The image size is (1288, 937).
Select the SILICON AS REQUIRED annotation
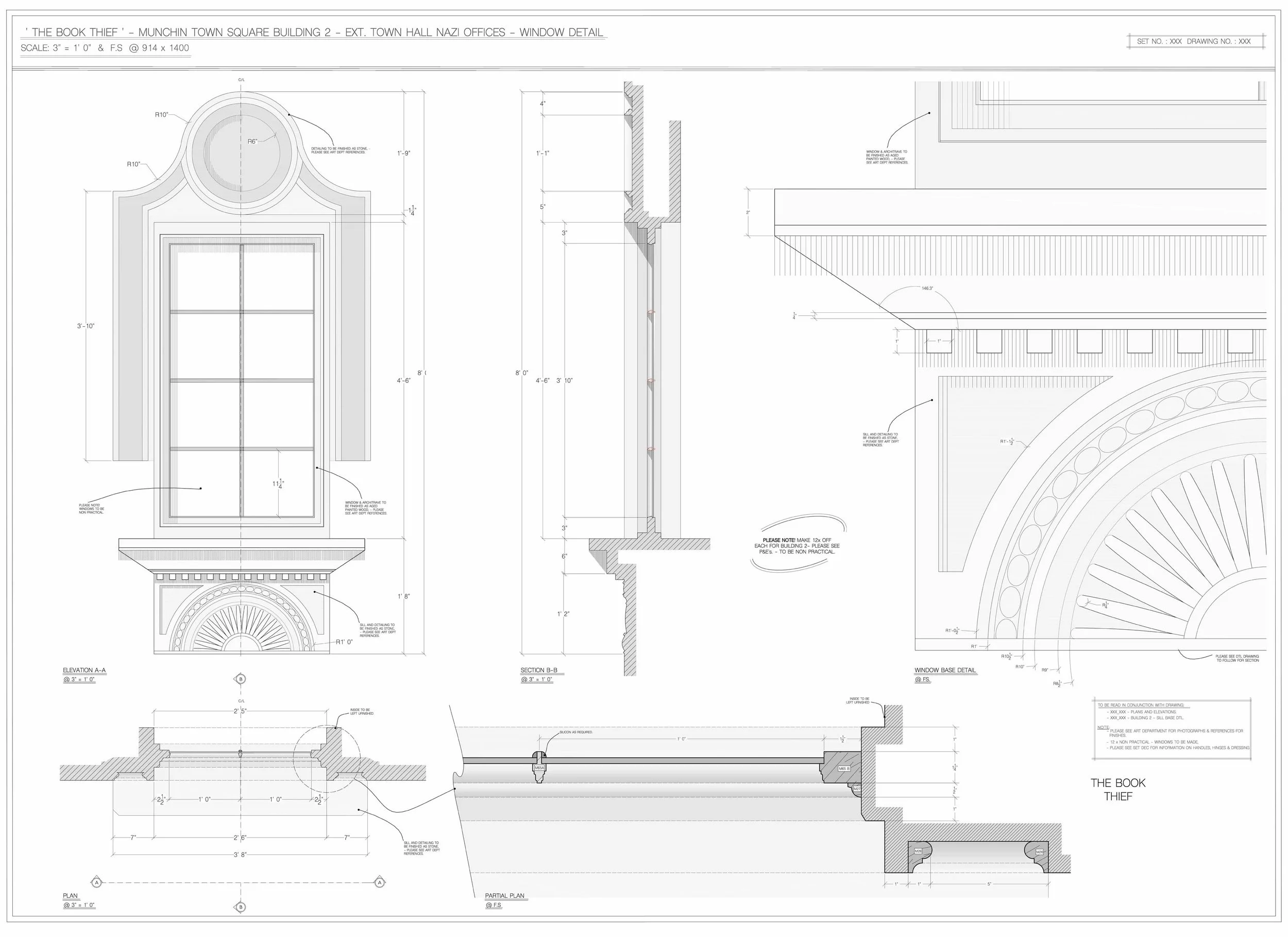(x=576, y=732)
